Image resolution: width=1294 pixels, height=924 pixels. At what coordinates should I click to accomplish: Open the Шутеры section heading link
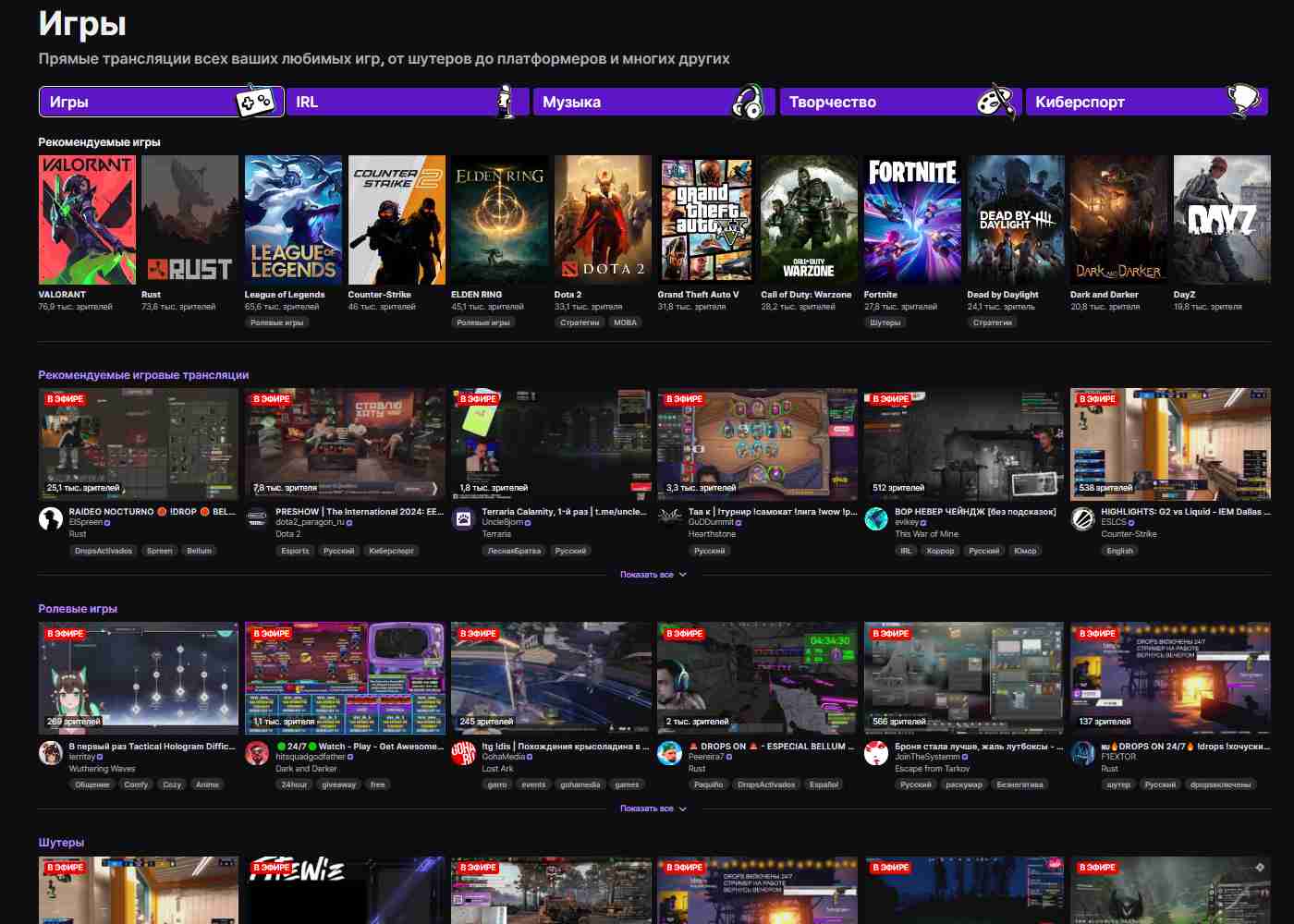[61, 843]
